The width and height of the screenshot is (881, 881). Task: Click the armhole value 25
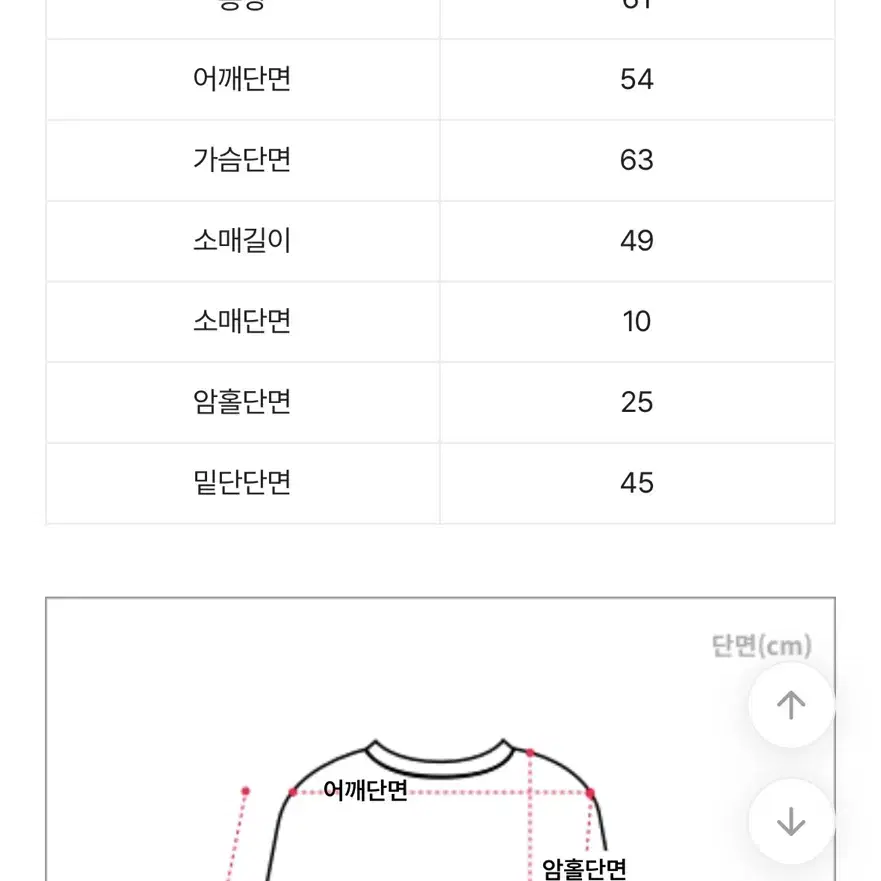tap(637, 402)
